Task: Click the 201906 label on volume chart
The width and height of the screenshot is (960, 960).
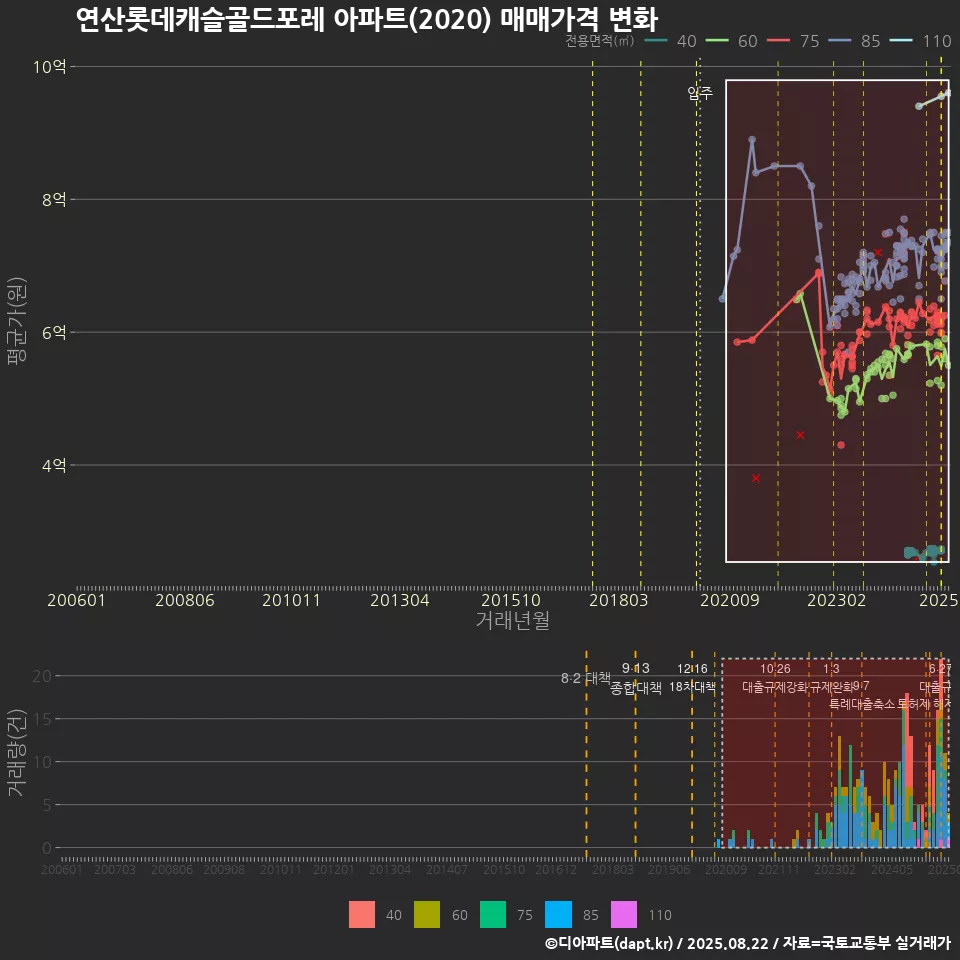Action: pos(669,869)
